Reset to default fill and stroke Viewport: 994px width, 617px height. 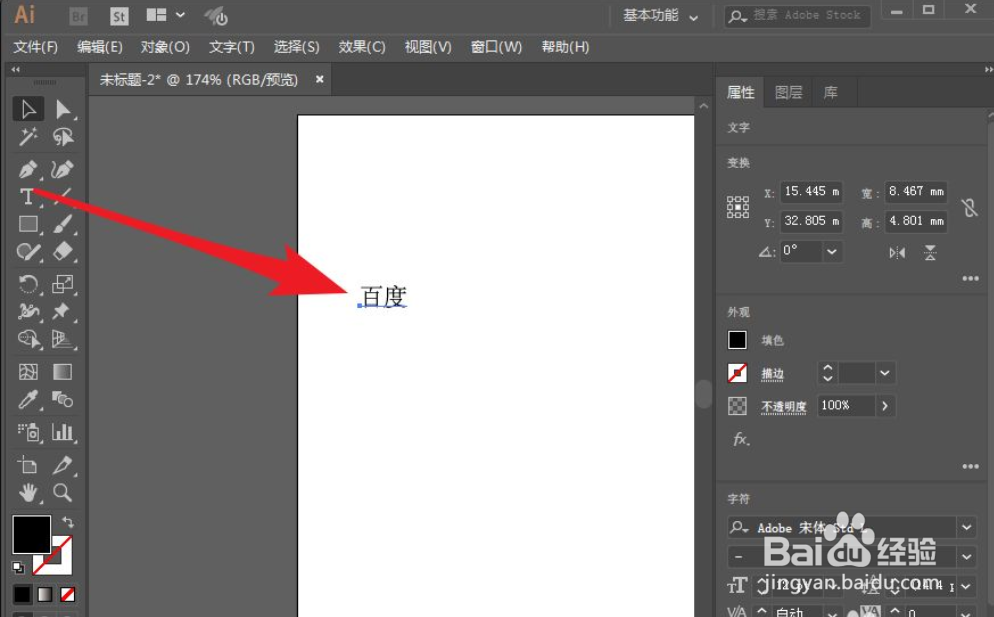pyautogui.click(x=18, y=568)
